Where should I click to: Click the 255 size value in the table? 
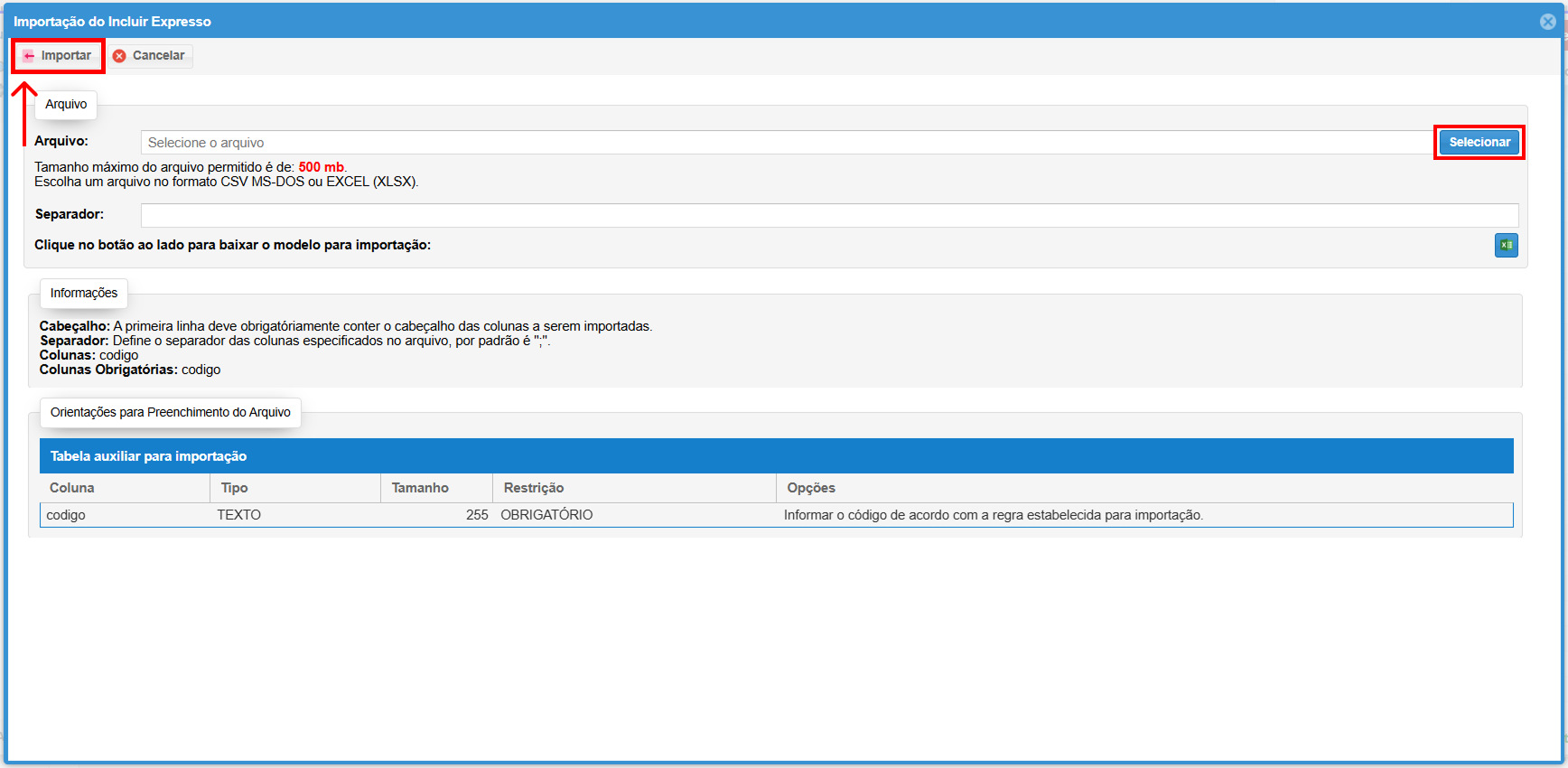point(477,515)
